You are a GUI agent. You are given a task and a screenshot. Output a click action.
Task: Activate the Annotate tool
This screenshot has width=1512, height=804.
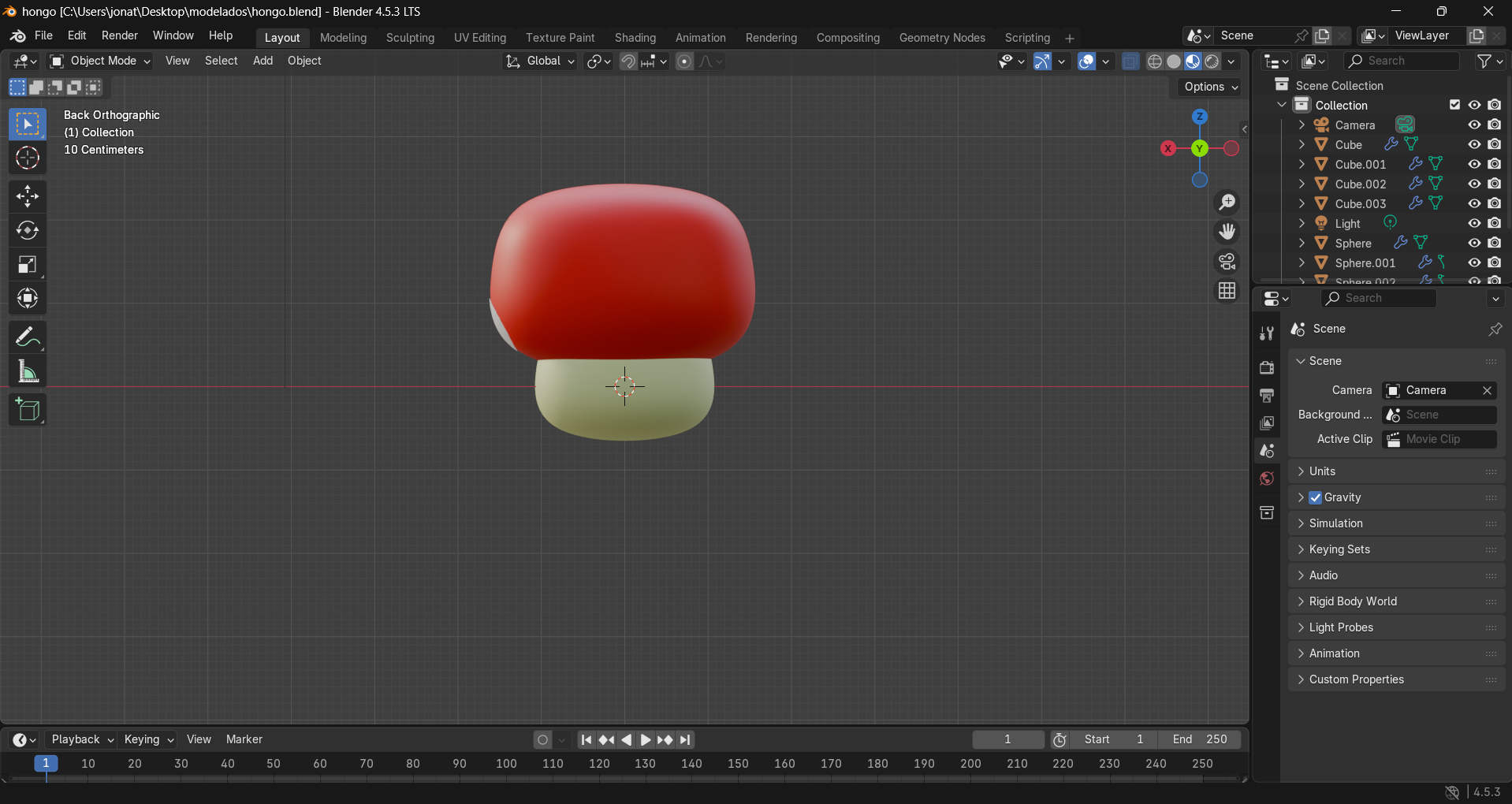(28, 337)
